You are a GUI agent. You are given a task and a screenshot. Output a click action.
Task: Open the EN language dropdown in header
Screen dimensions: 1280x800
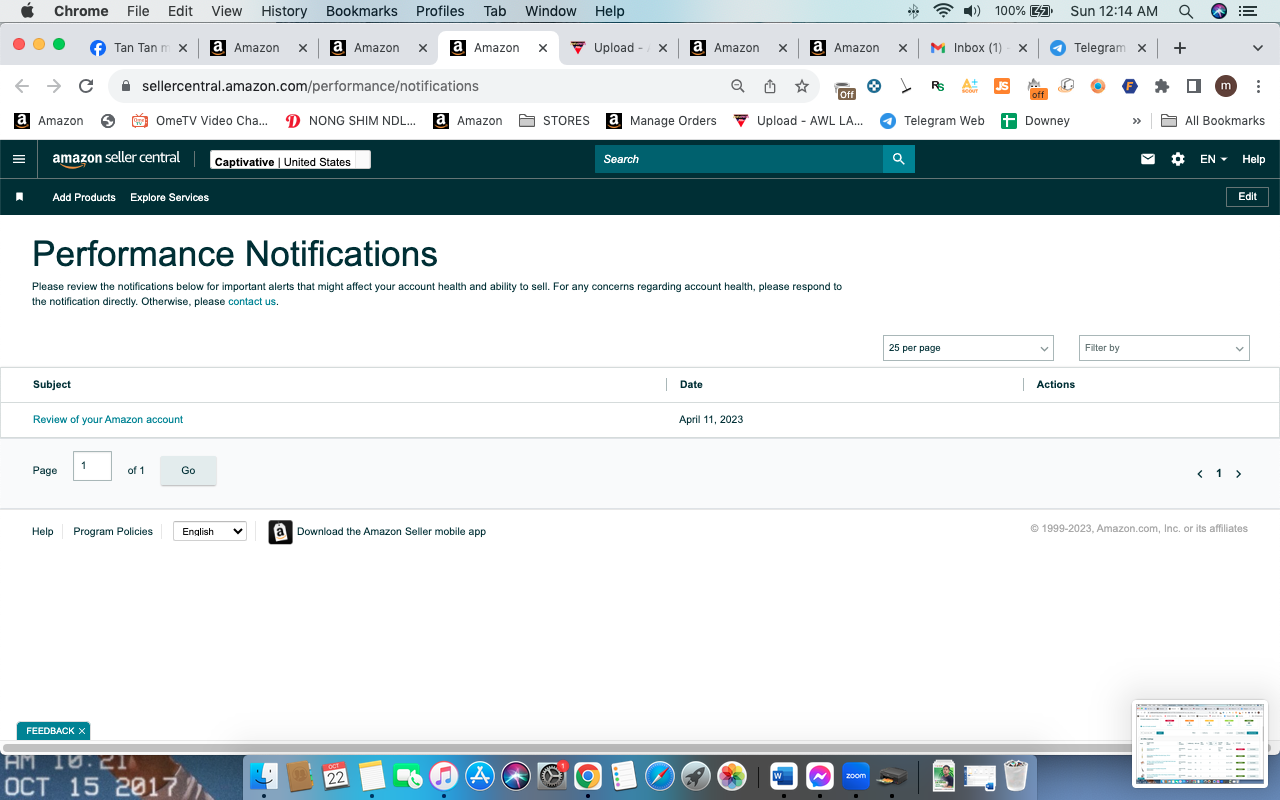[1213, 159]
